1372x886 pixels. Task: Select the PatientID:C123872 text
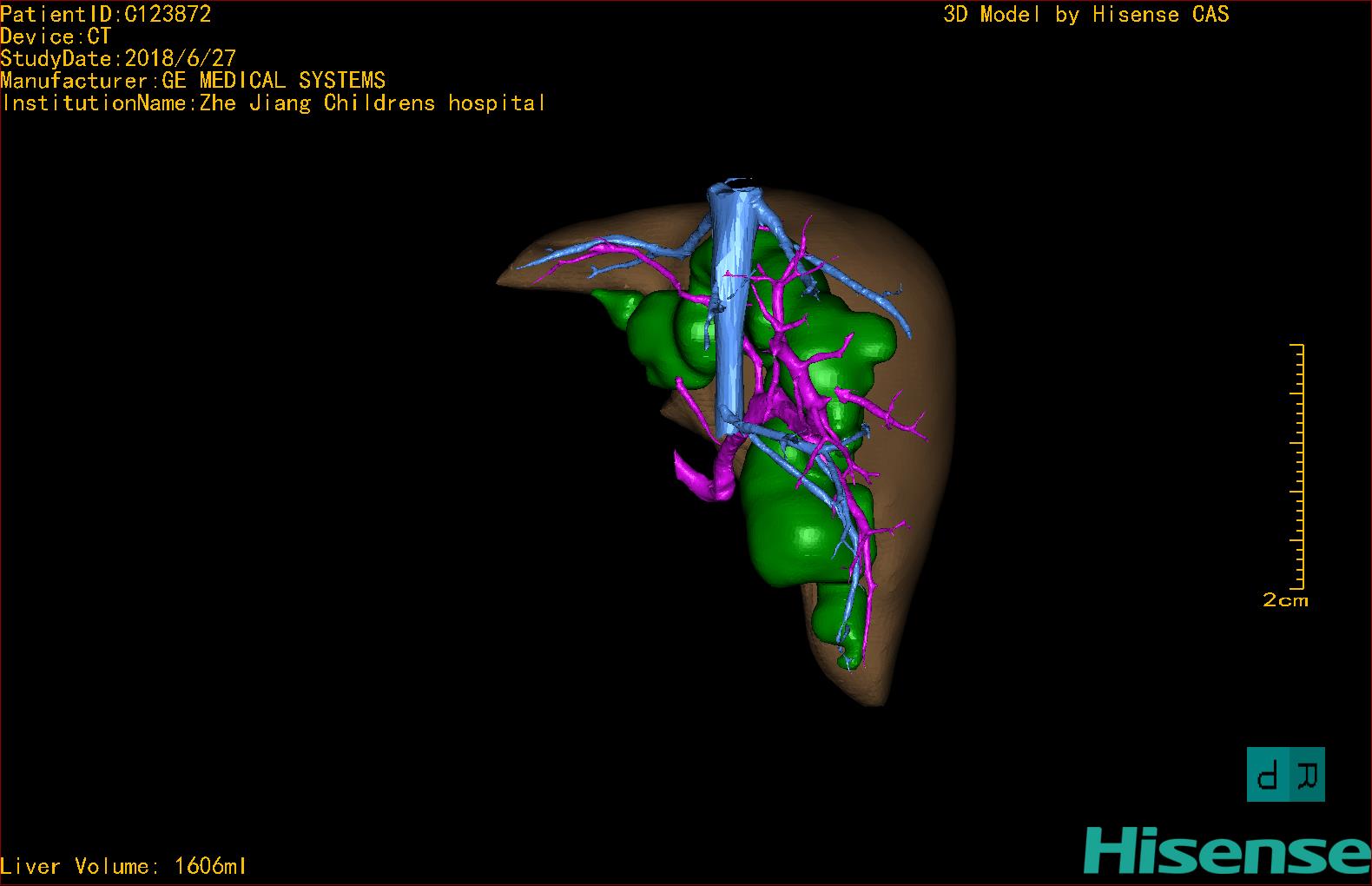106,14
